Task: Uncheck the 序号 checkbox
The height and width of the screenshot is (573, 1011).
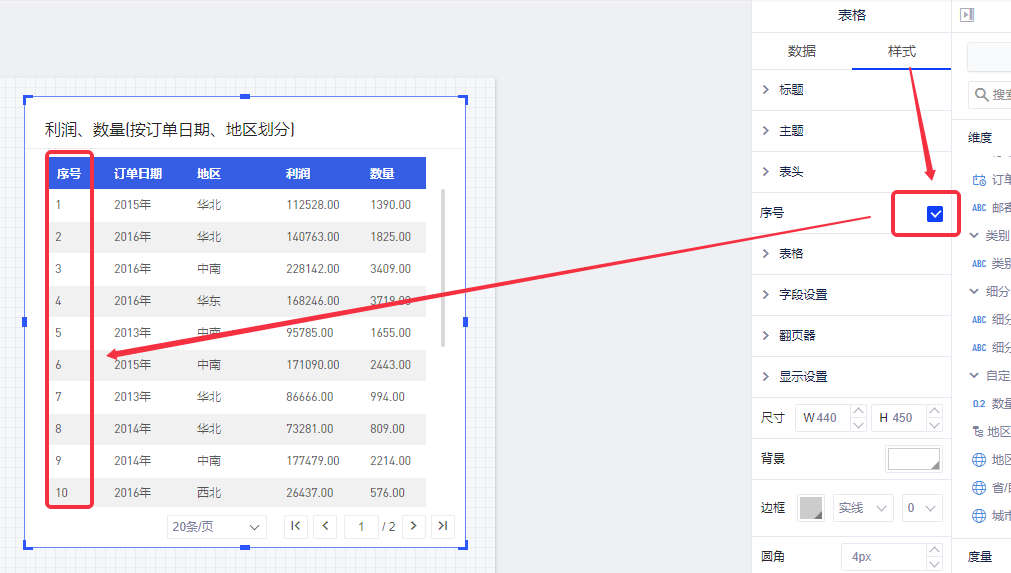Action: (x=935, y=213)
